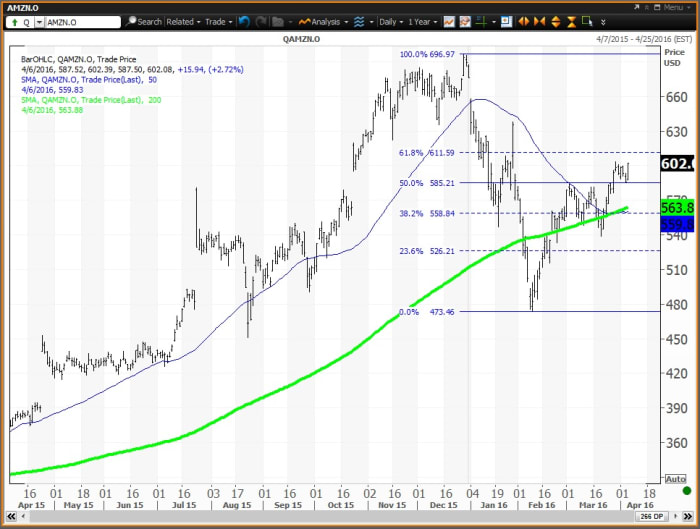Click the Search magnifier button
Image resolution: width=700 pixels, height=529 pixels.
tap(144, 21)
